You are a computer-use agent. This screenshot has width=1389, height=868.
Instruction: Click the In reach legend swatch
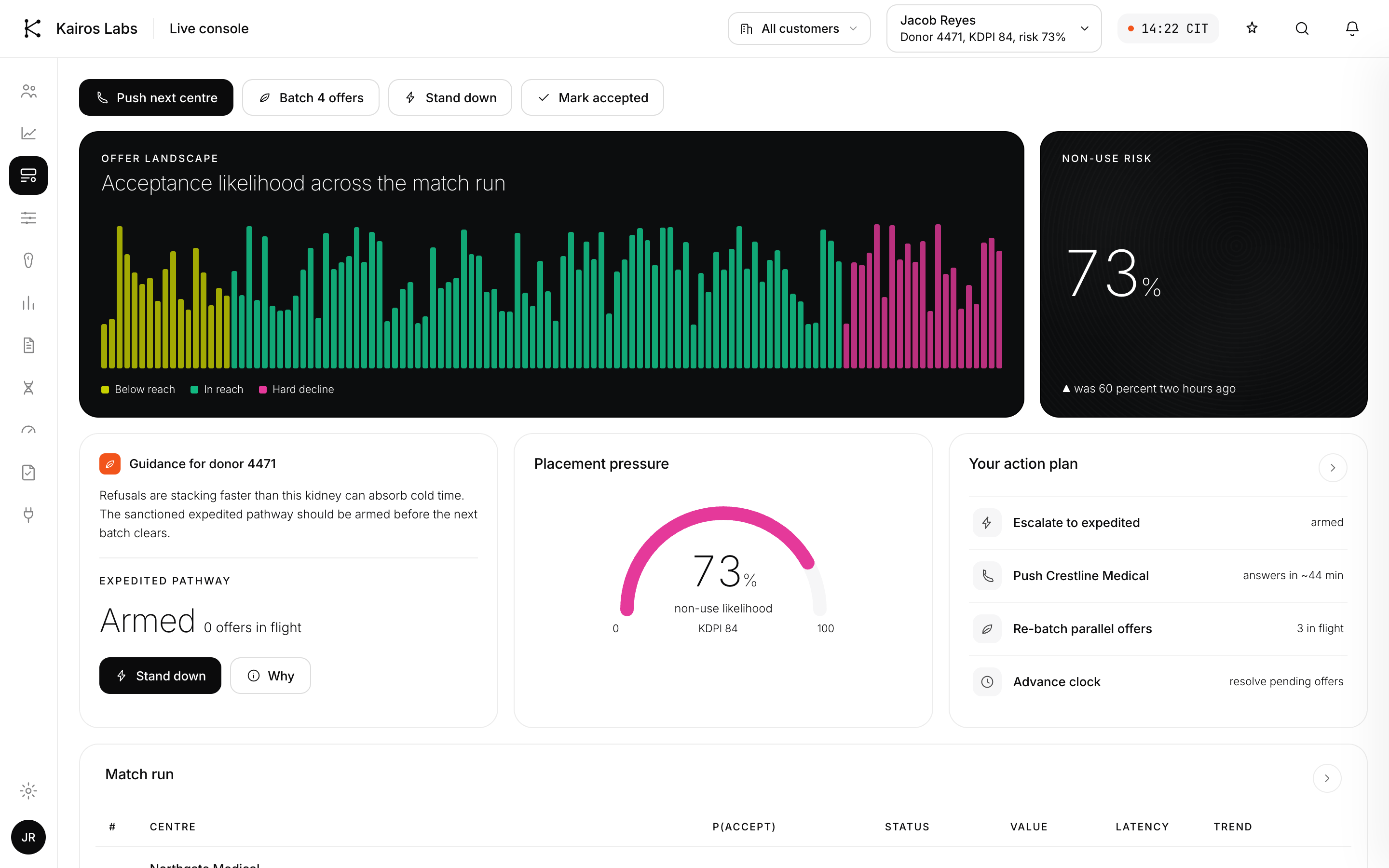194,390
